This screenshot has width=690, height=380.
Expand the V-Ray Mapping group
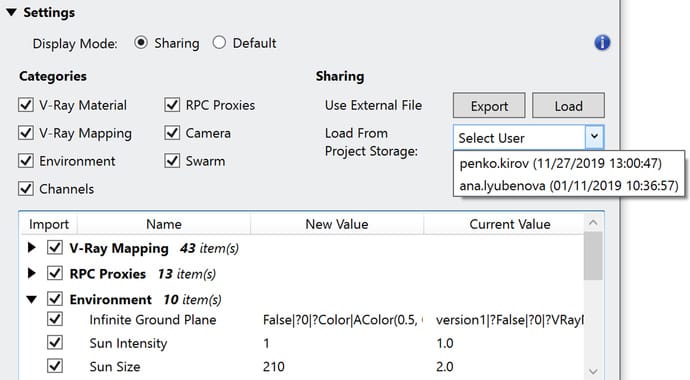click(31, 248)
